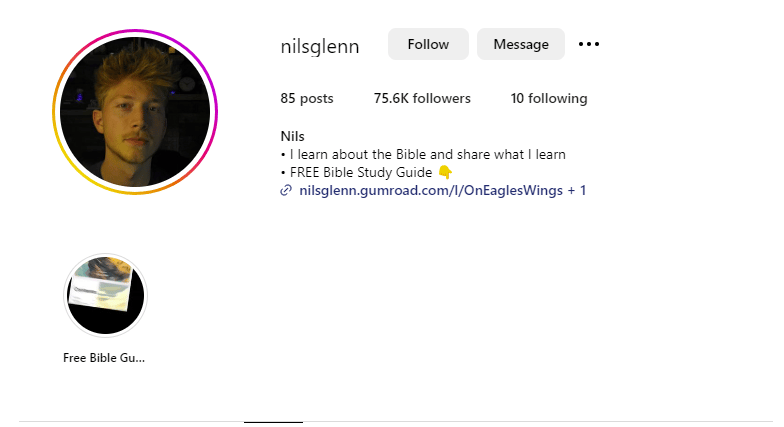This screenshot has height=427, width=784.
Task: Click the display name 'Nils'
Action: [x=292, y=136]
